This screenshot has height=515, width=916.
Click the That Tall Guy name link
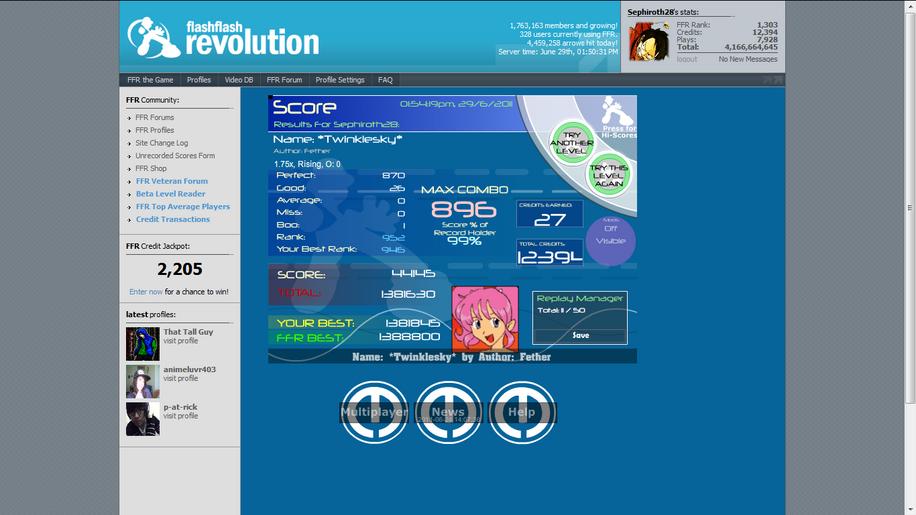point(188,332)
